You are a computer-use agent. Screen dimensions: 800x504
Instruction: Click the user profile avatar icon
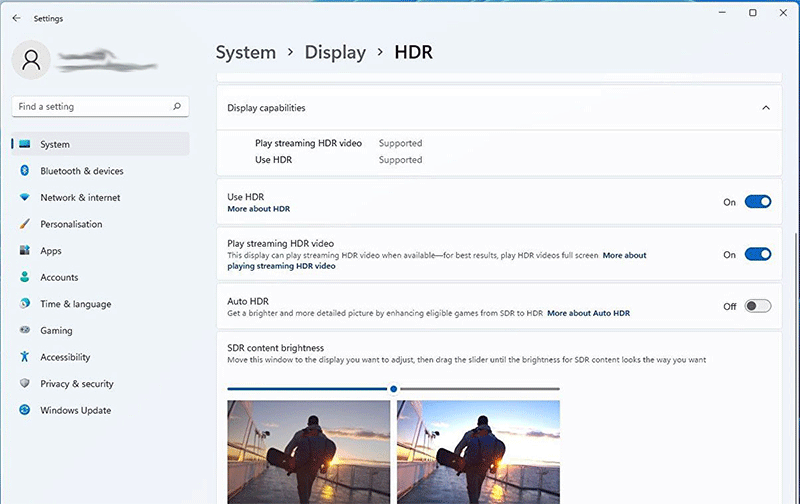click(31, 60)
